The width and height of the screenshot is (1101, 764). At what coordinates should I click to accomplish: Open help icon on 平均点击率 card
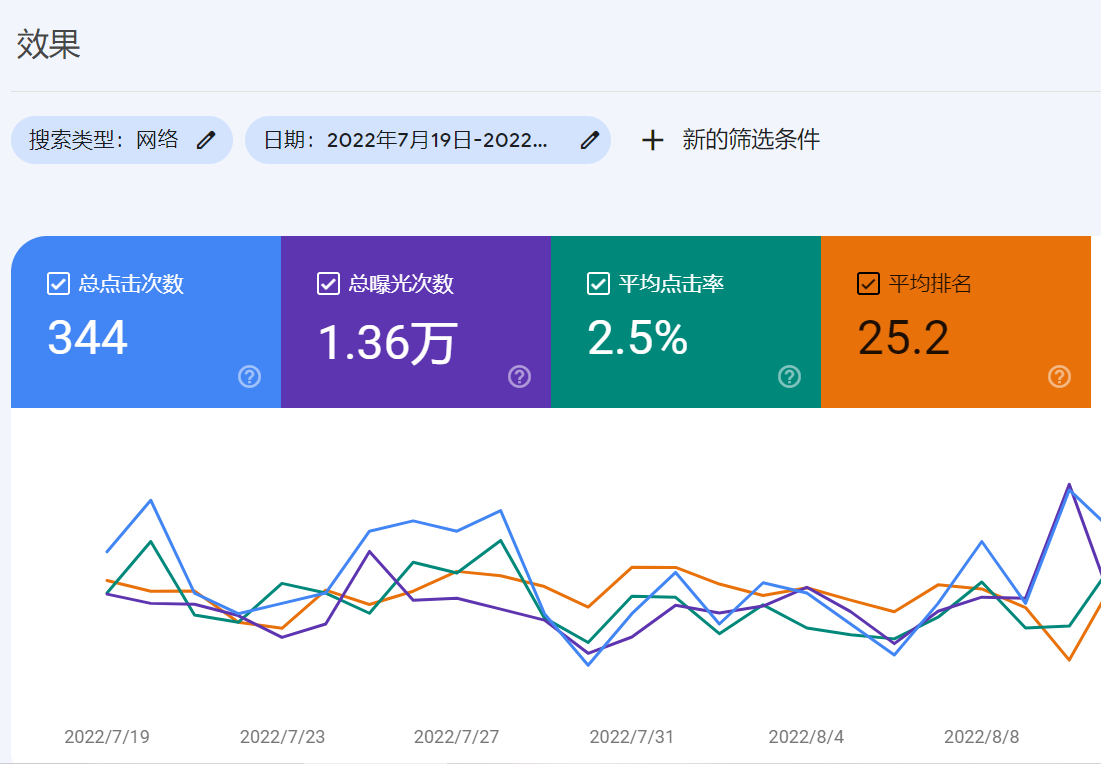(x=789, y=376)
